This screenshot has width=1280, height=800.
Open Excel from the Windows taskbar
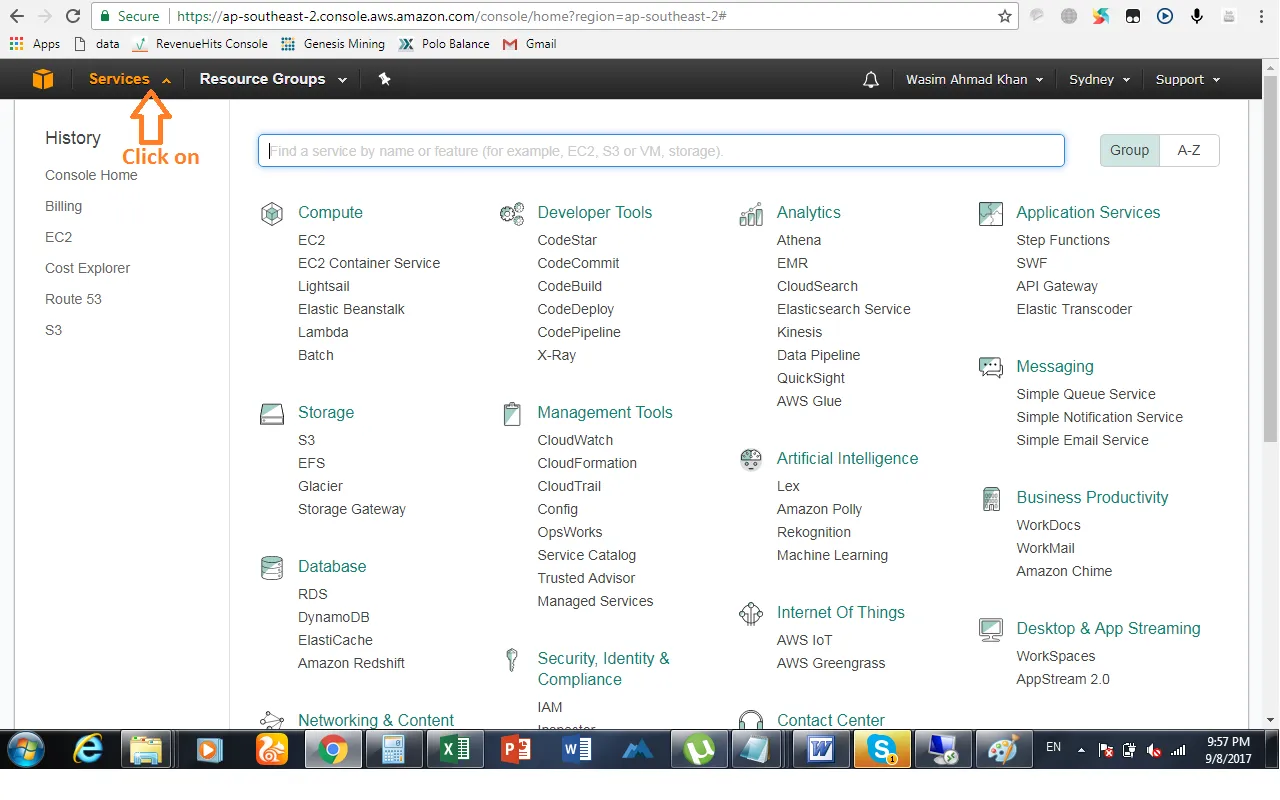pos(455,749)
